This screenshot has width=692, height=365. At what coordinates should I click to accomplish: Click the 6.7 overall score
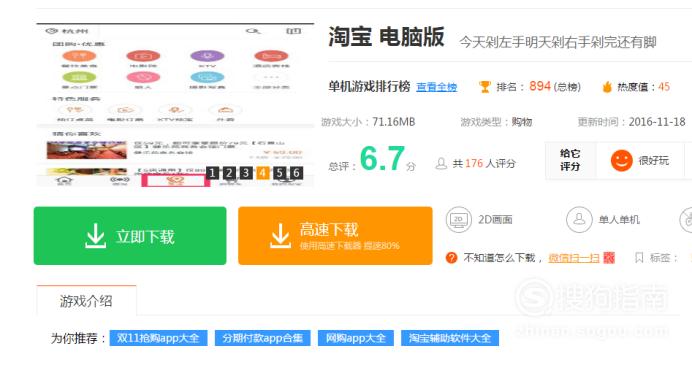[382, 158]
